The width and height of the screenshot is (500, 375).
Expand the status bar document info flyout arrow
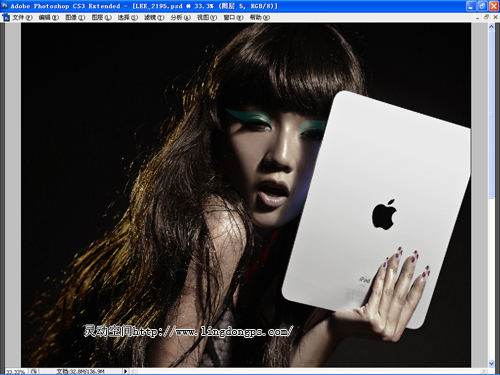click(125, 371)
